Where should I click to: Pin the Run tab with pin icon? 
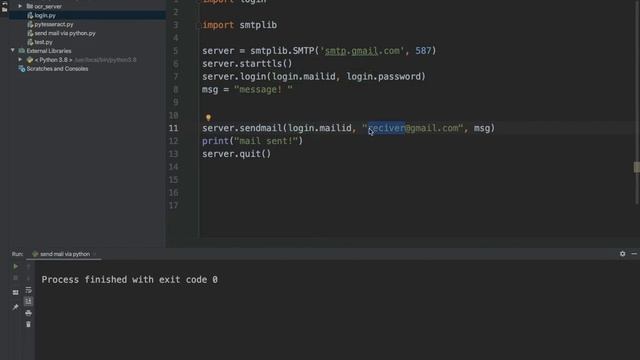point(16,307)
